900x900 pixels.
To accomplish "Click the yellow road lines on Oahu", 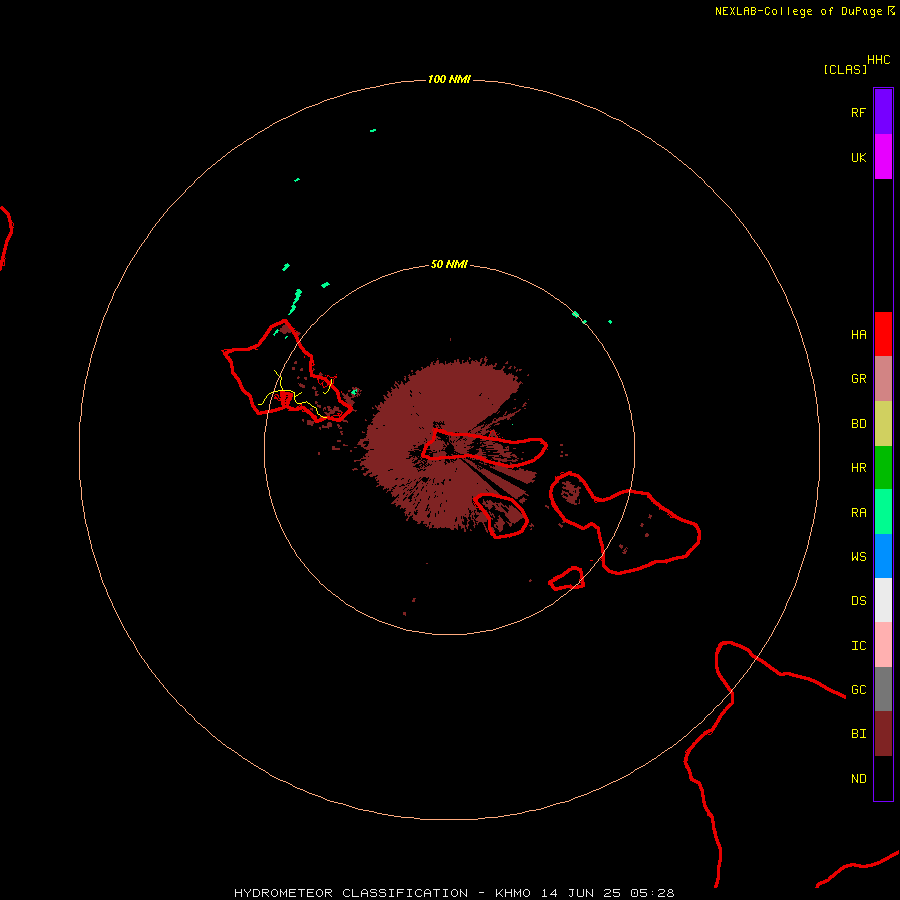I will [x=294, y=393].
